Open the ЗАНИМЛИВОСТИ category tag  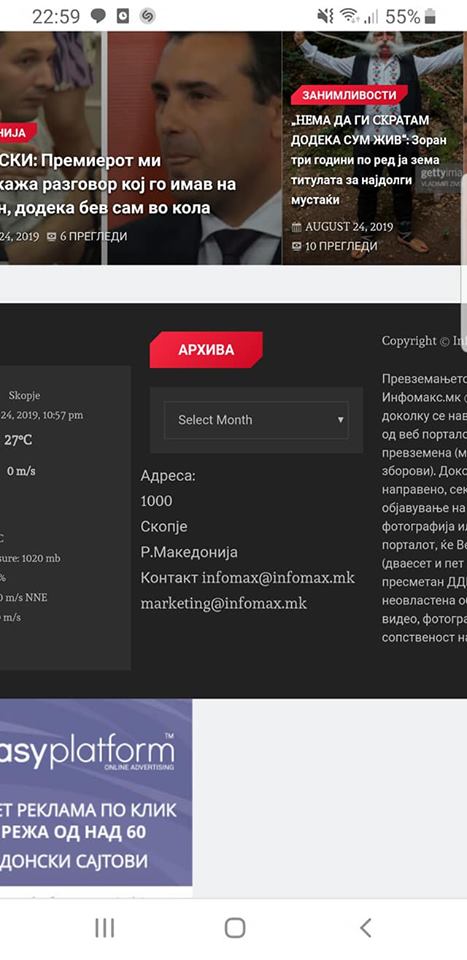click(349, 95)
